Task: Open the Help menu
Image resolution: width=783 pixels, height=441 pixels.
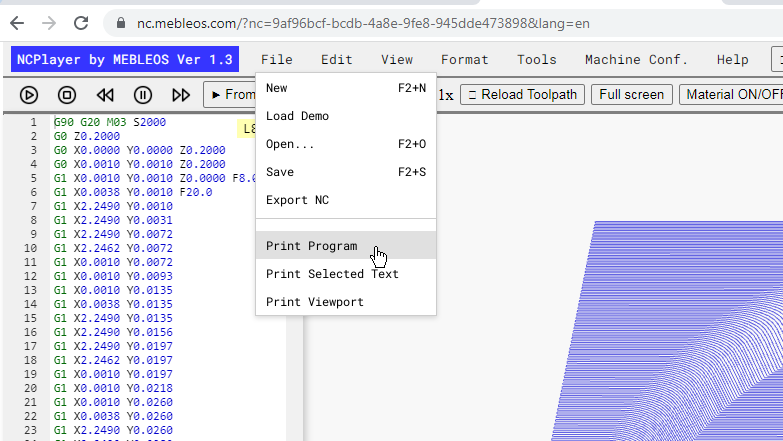Action: (x=733, y=59)
